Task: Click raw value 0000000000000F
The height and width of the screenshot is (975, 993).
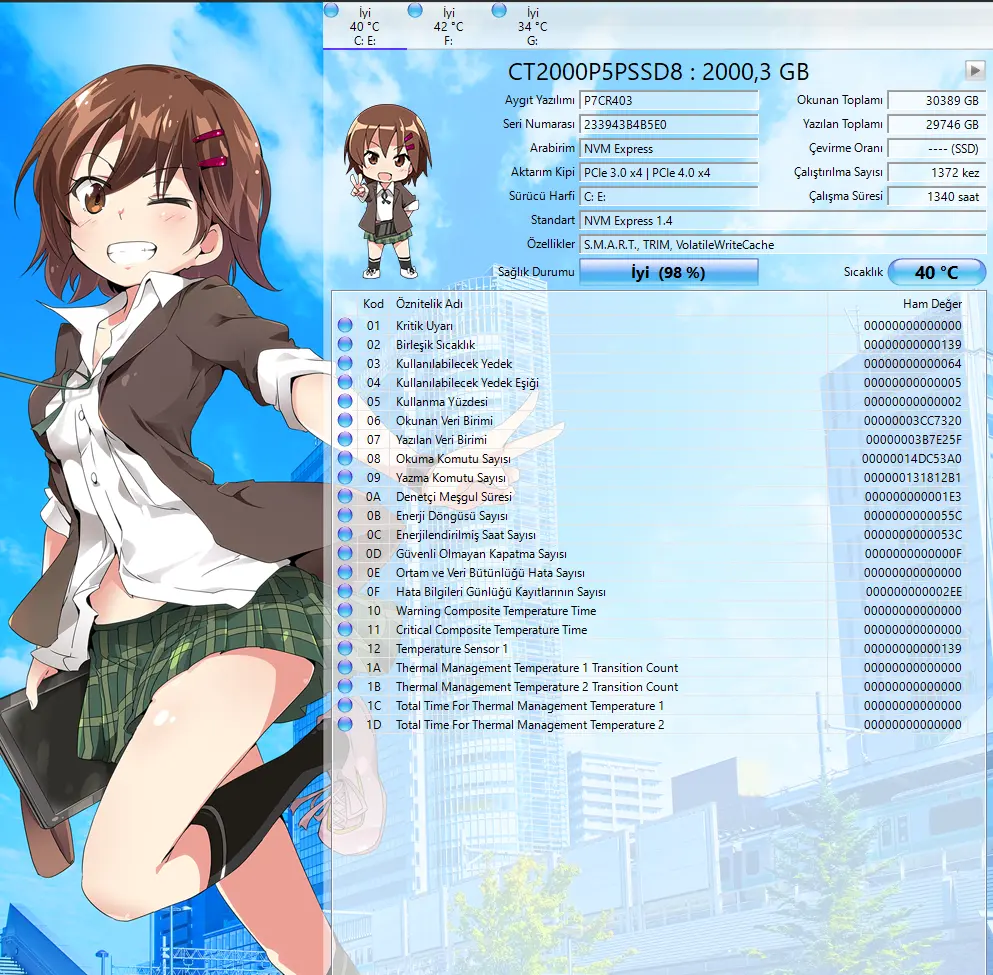Action: [913, 553]
